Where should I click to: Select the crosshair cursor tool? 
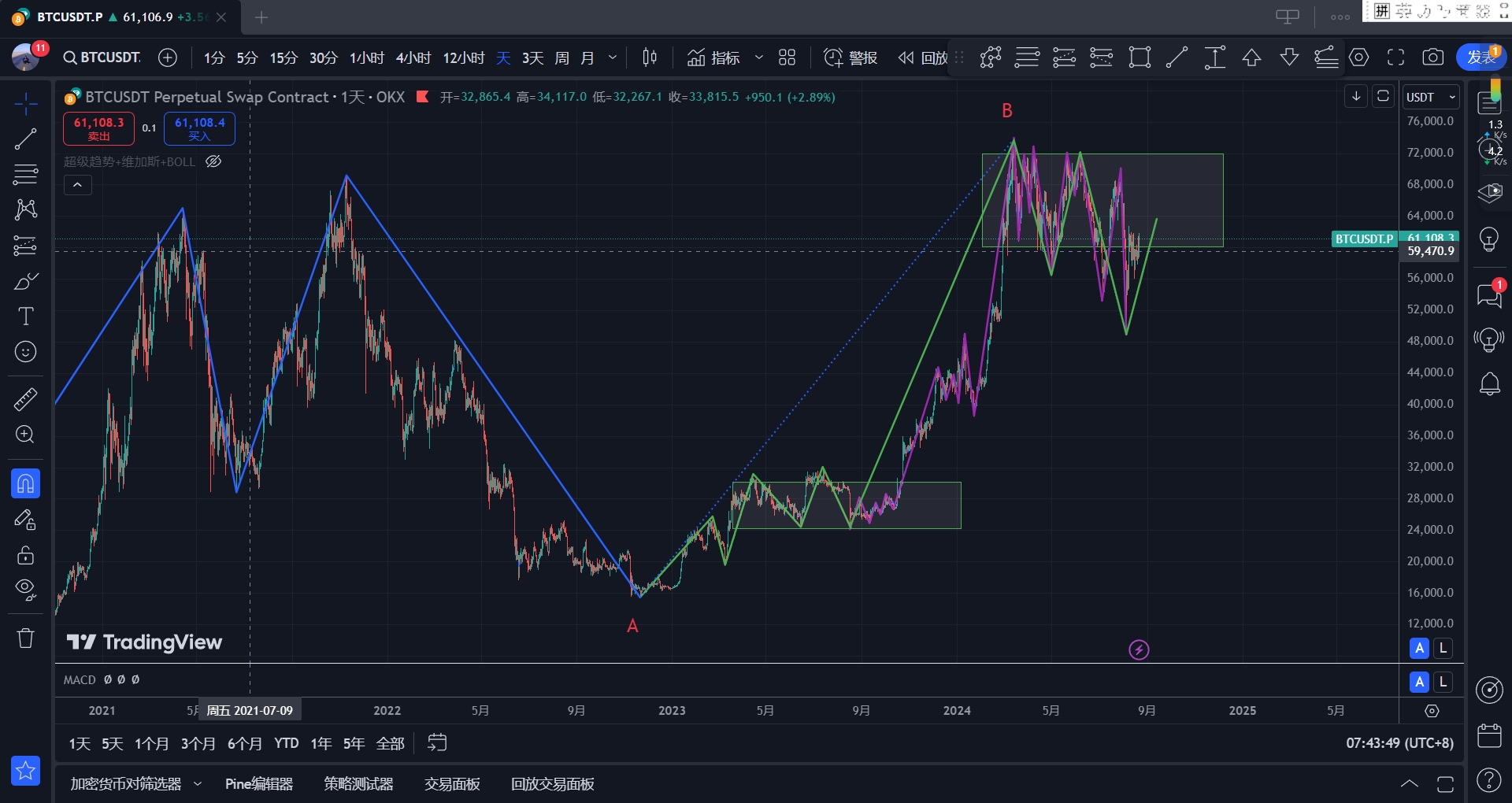click(25, 103)
